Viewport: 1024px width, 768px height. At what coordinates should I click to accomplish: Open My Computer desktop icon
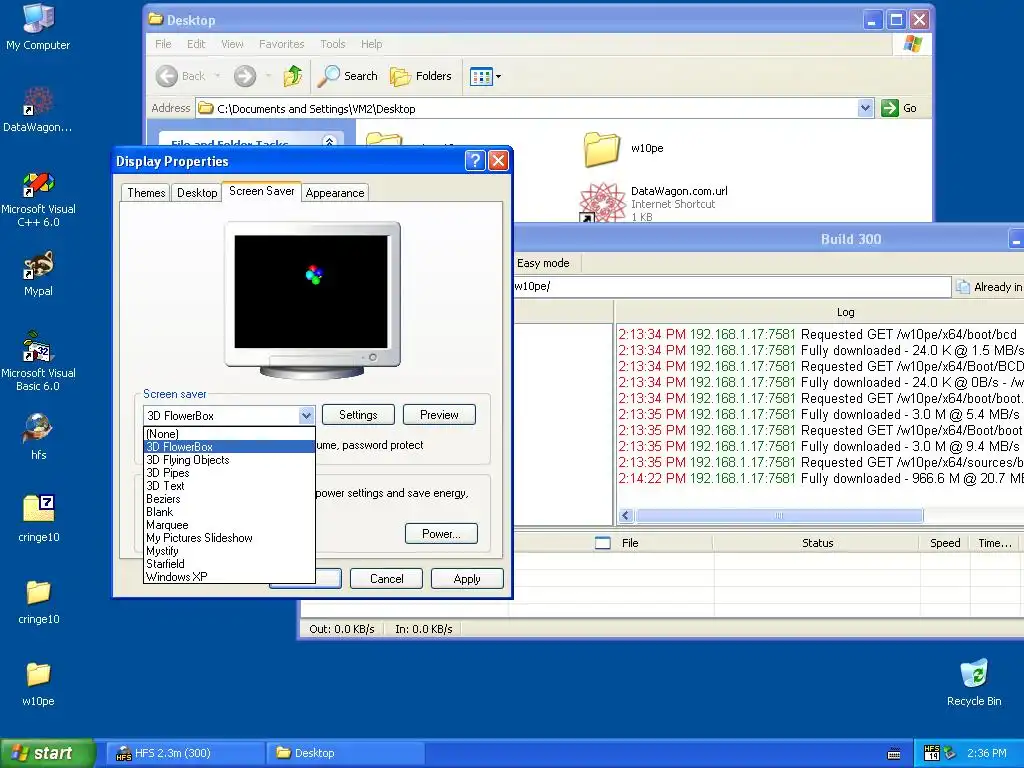38,27
